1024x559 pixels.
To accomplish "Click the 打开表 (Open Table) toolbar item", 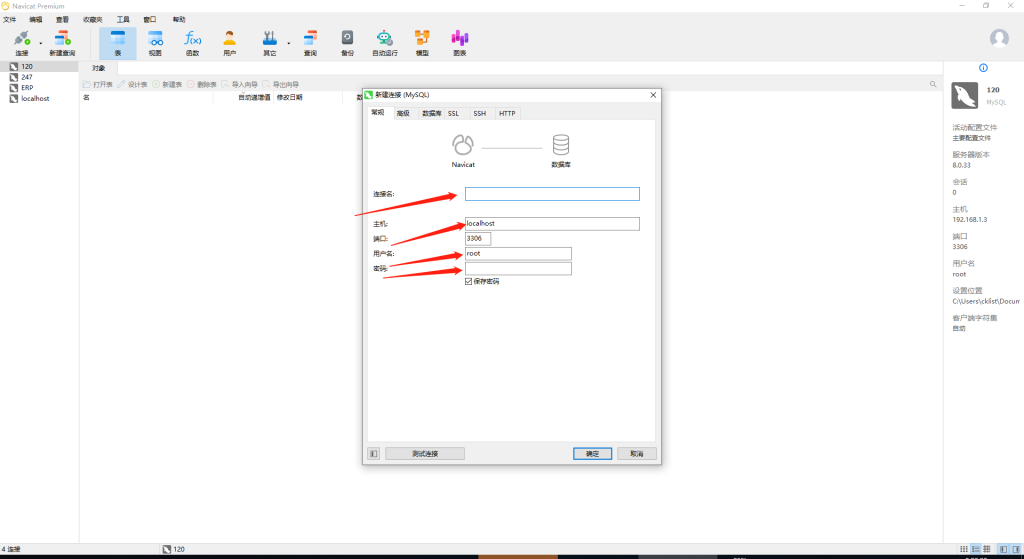I will coord(98,84).
